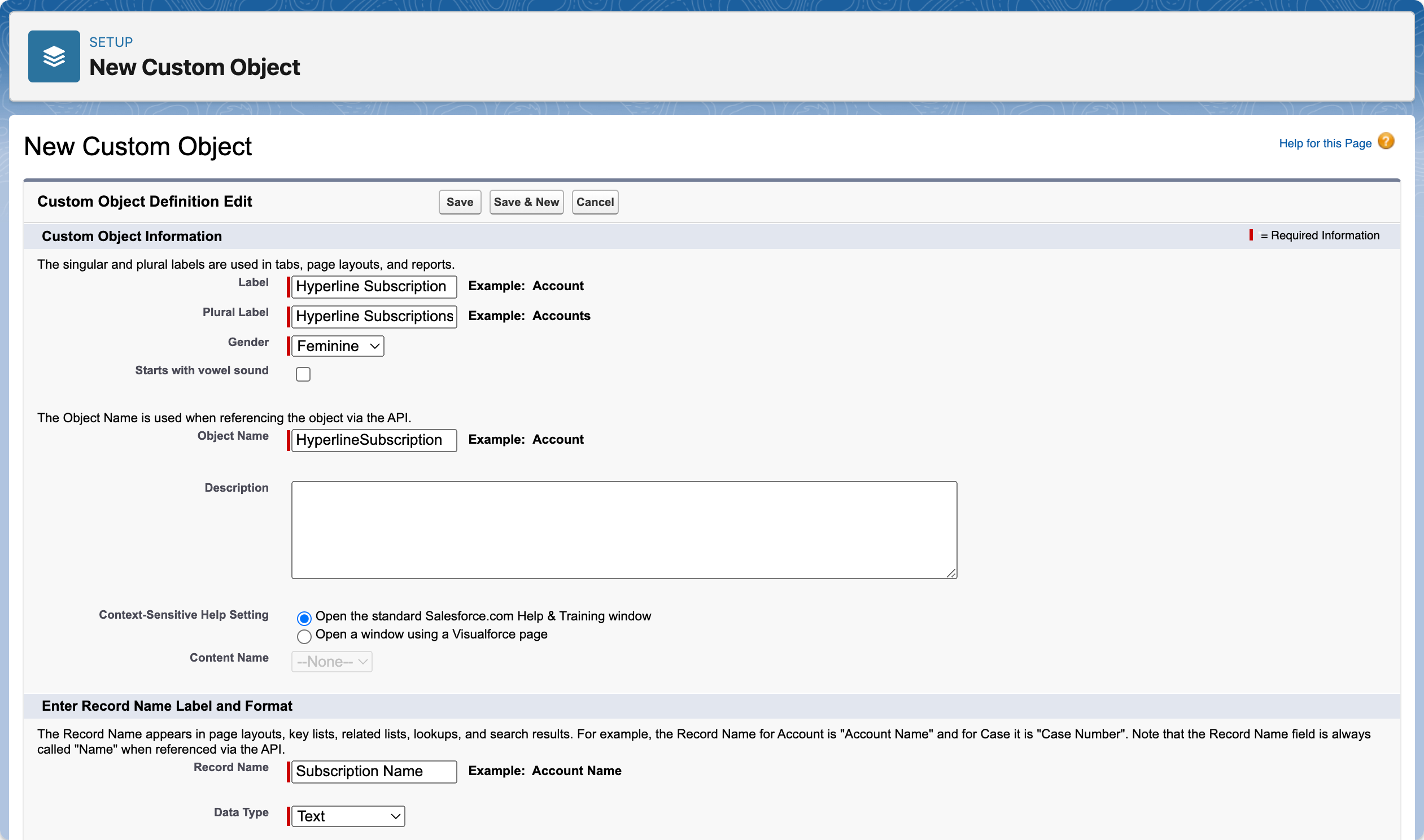Screen dimensions: 1424x840
Task: Click the Label field containing Hyperline Subscription
Action: click(374, 286)
